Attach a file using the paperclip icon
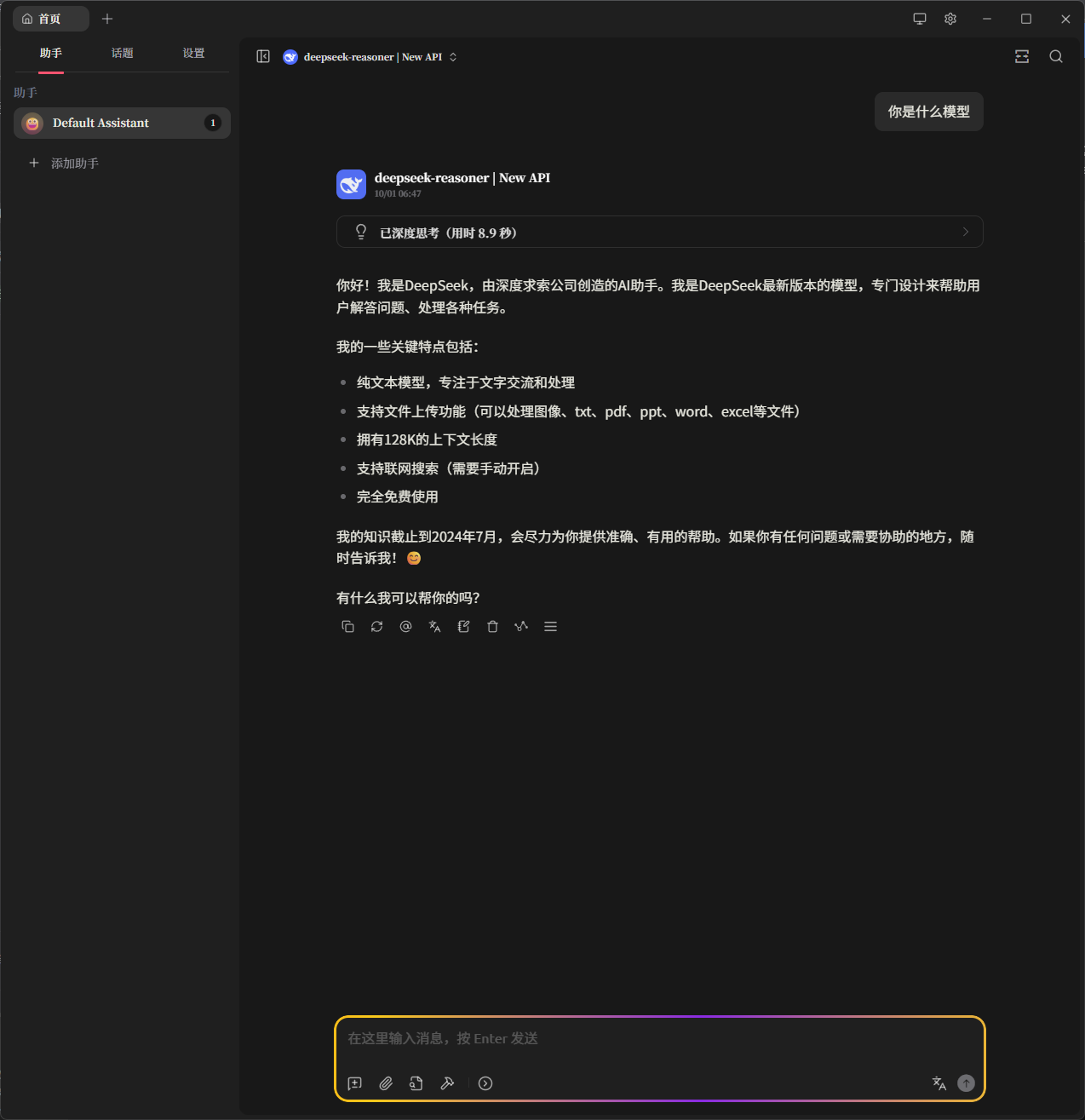Screen dimensions: 1085x1120 [386, 1083]
